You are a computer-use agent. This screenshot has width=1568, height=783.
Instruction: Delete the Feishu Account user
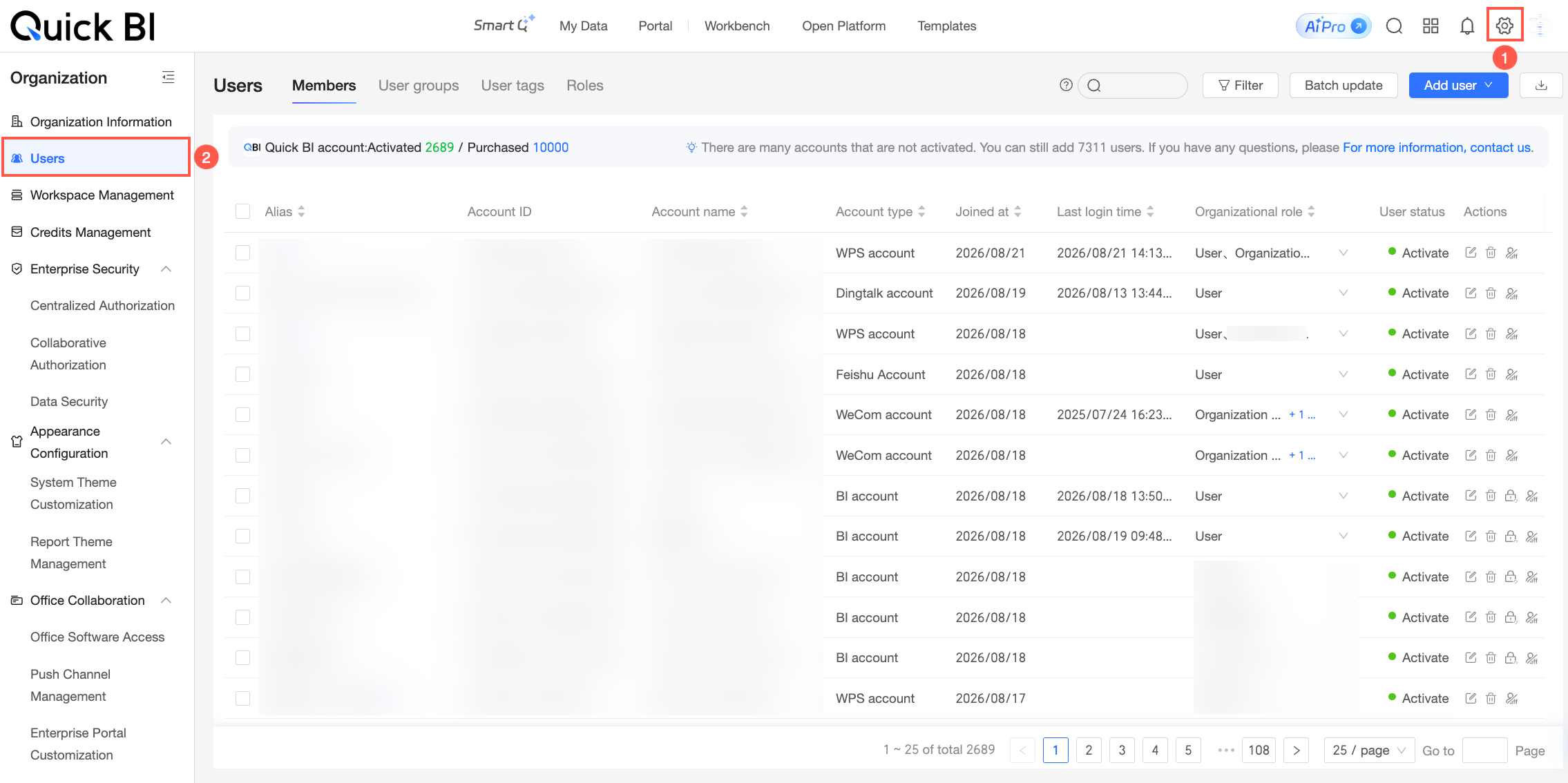click(x=1491, y=374)
